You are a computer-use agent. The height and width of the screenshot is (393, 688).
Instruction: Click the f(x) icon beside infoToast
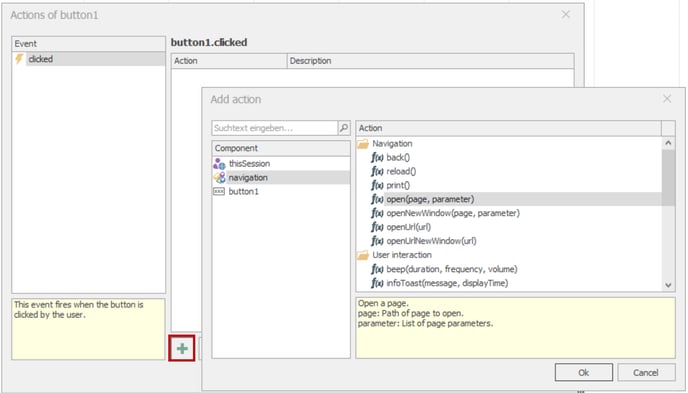point(377,283)
